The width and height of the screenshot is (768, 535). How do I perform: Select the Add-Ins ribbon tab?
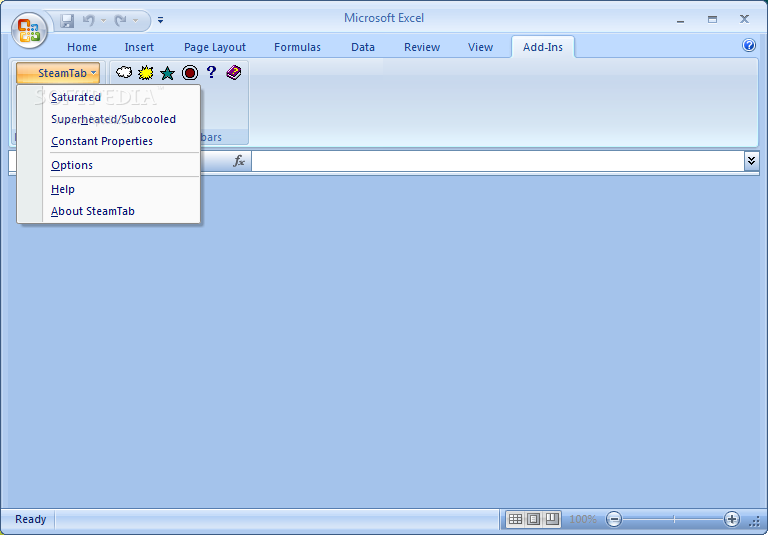pos(543,47)
